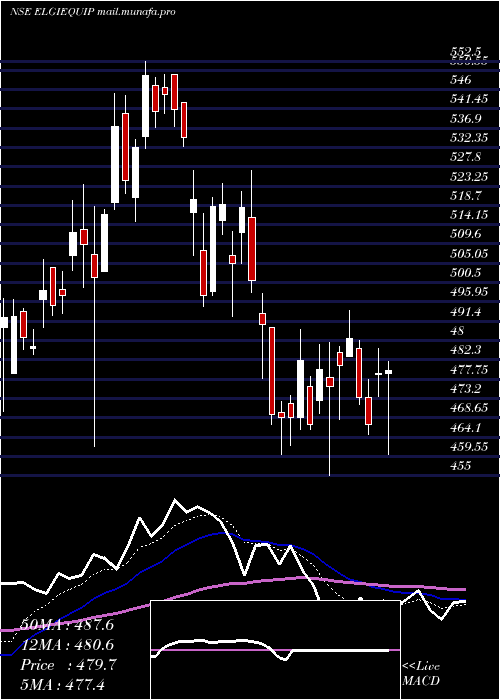500x700 pixels.
Task: Click inside the Live MACD inset panel
Action: coord(275,650)
